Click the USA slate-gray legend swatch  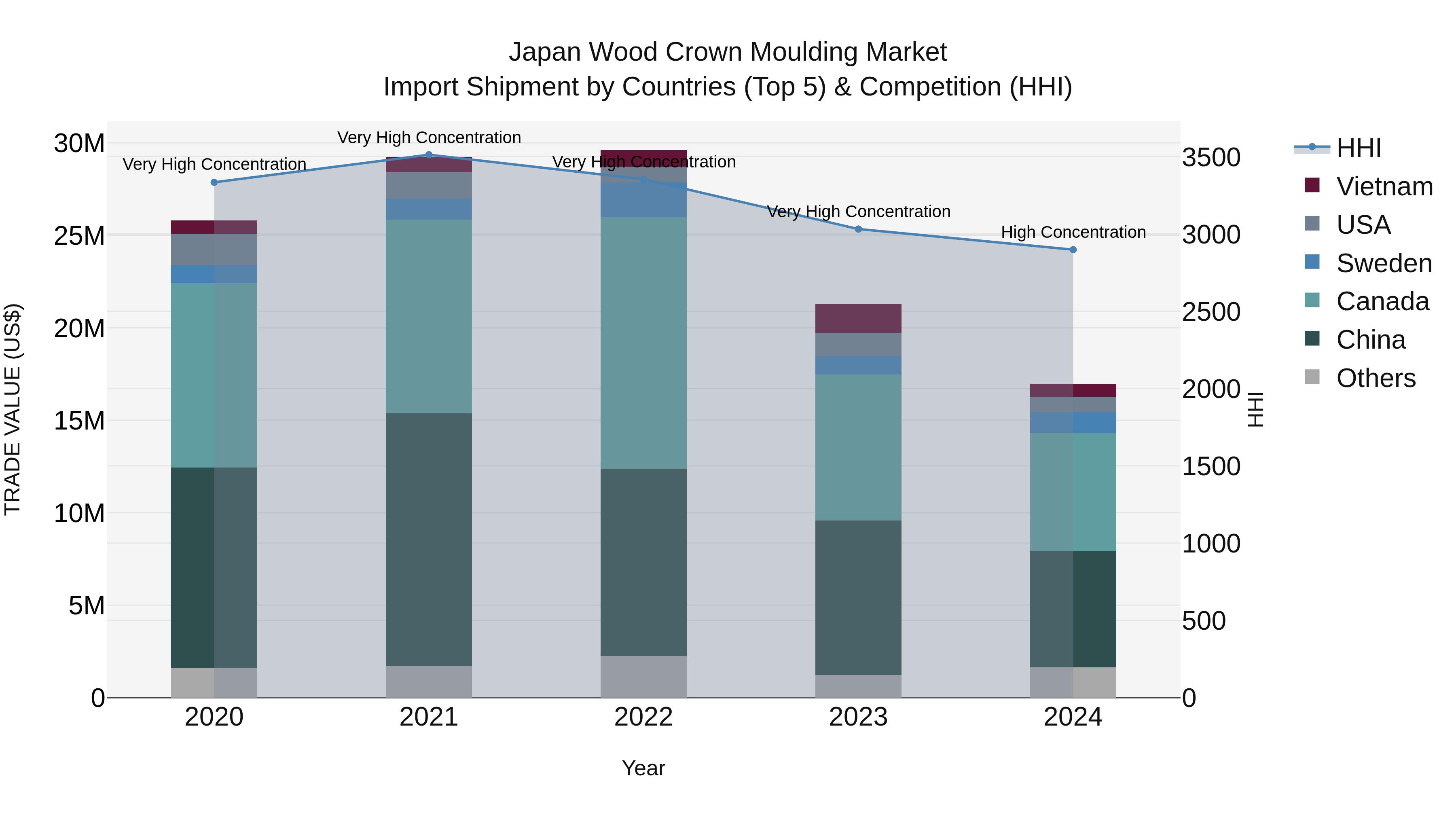1312,223
